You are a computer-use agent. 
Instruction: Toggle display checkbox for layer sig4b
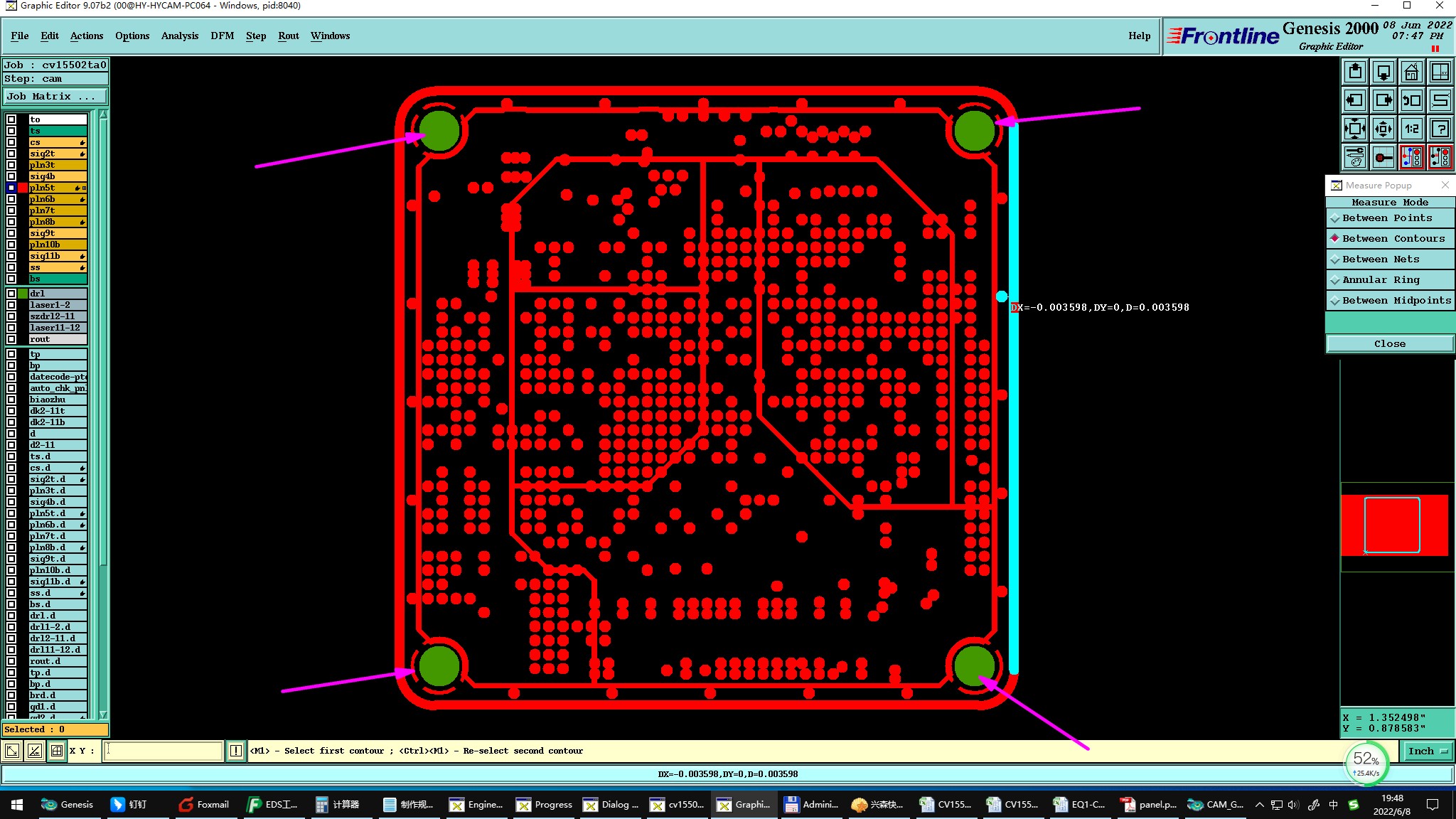click(11, 176)
